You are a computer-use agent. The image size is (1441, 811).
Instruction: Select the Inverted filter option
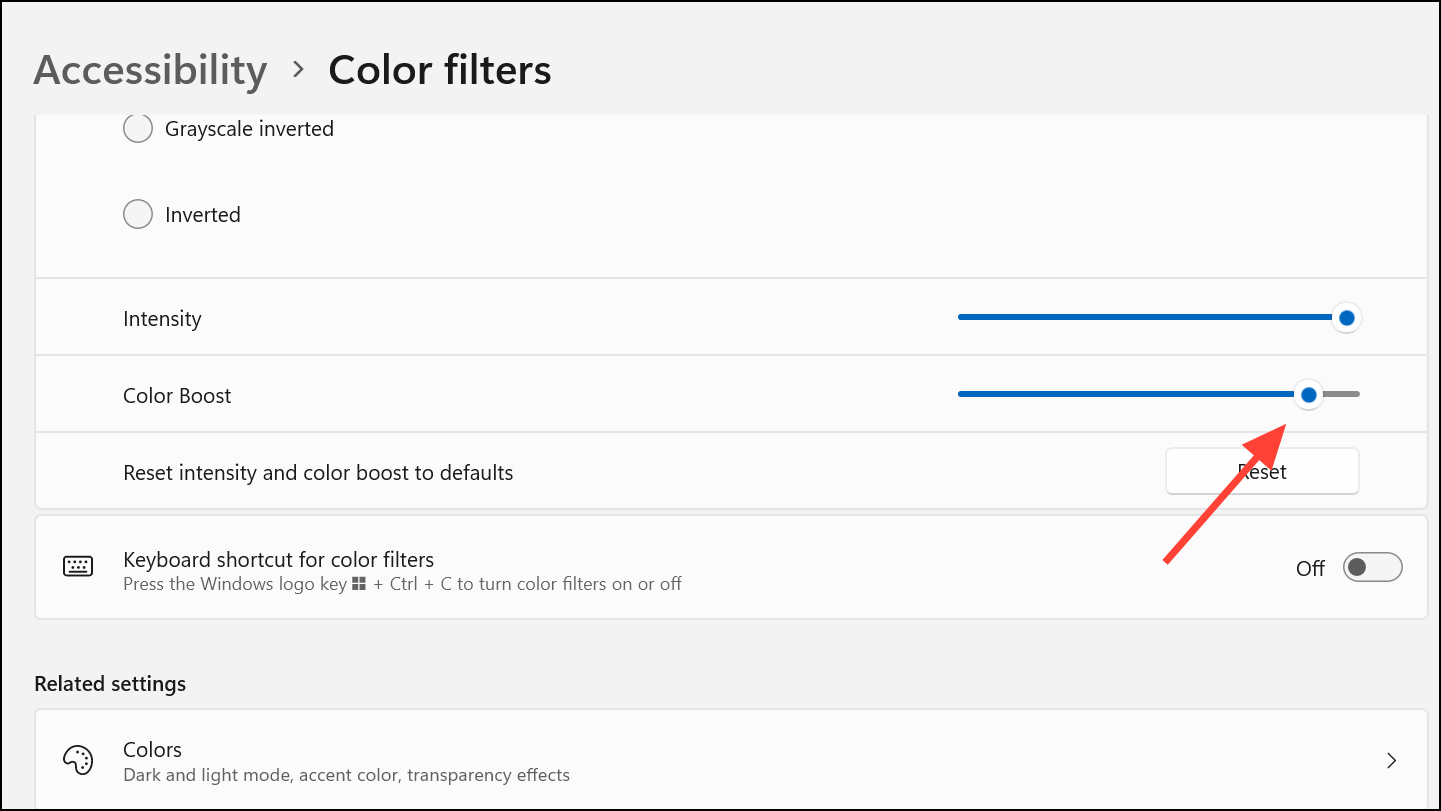pyautogui.click(x=138, y=214)
